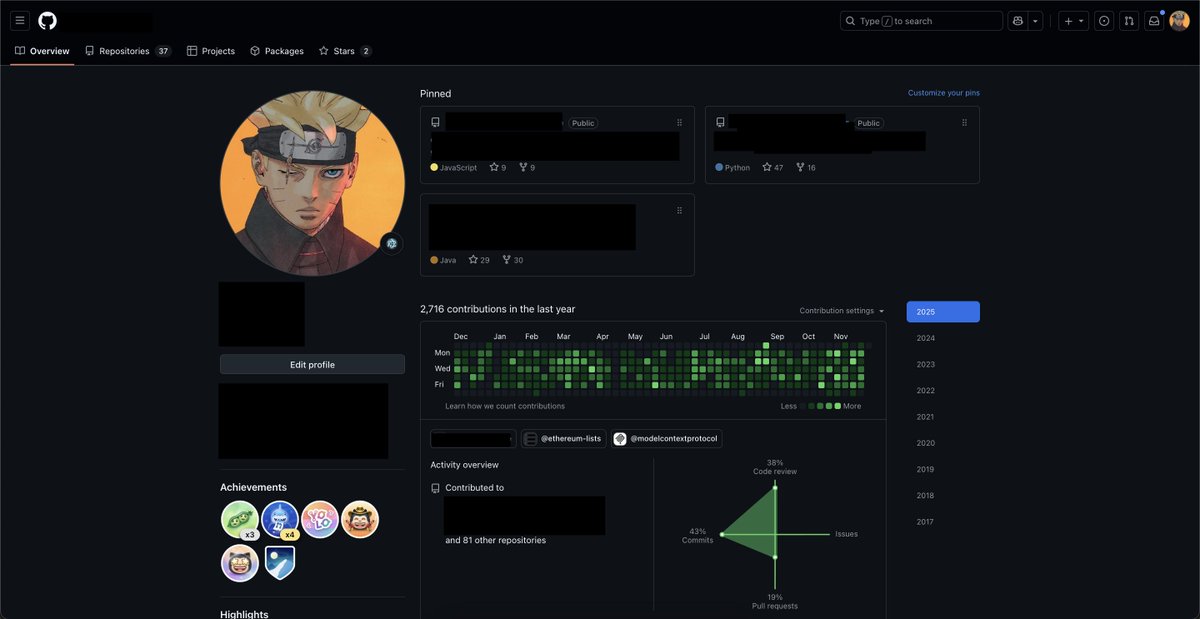Image resolution: width=1200 pixels, height=619 pixels.
Task: Switch to the Projects tab
Action: pyautogui.click(x=211, y=51)
